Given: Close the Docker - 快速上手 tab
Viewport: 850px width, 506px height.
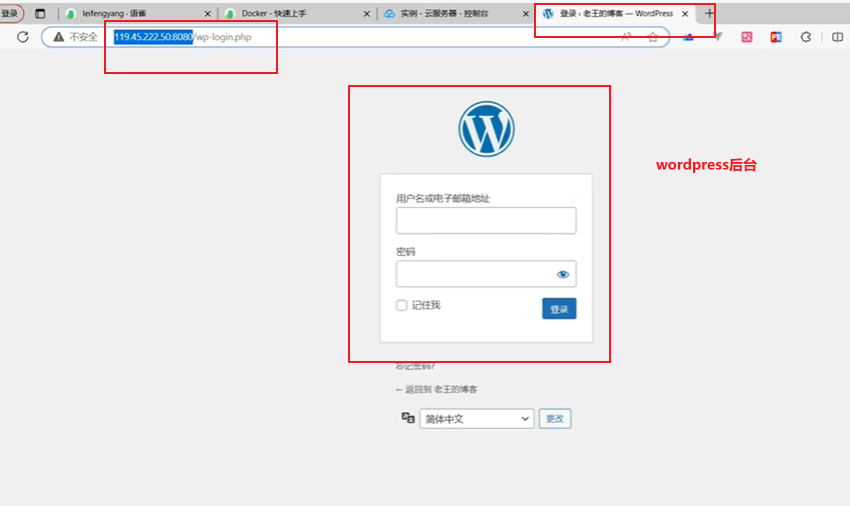Looking at the screenshot, I should click(x=367, y=14).
